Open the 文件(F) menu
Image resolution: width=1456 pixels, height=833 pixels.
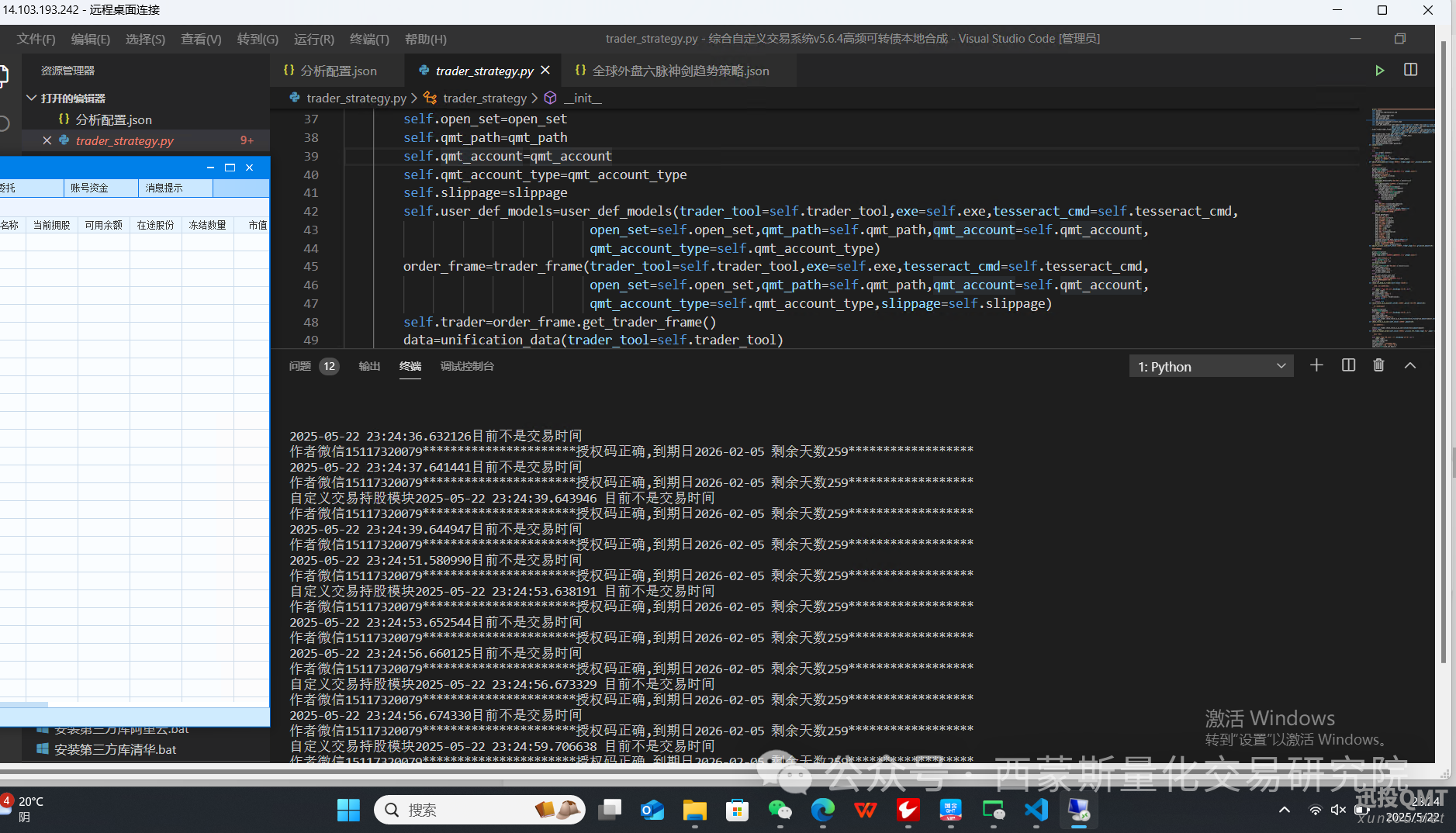[x=36, y=39]
